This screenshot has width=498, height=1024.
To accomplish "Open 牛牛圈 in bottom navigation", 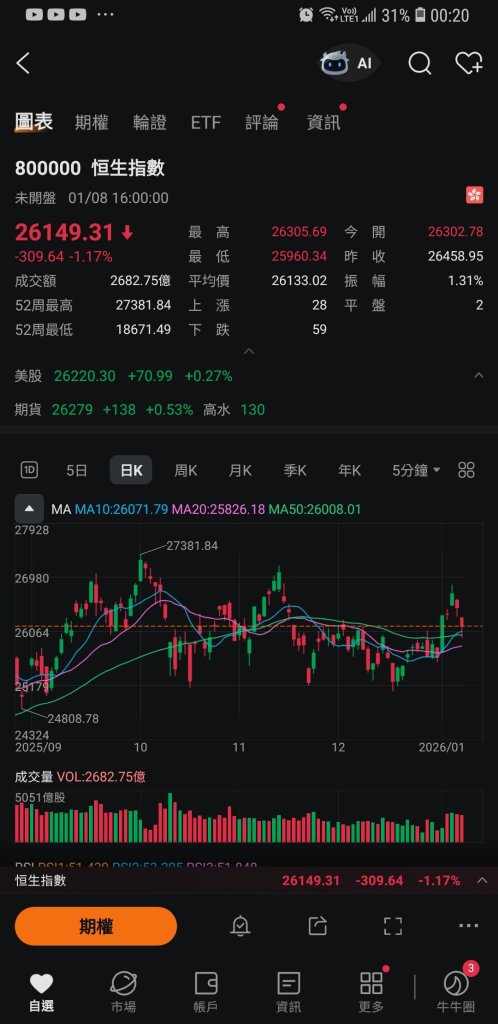I will tap(456, 991).
